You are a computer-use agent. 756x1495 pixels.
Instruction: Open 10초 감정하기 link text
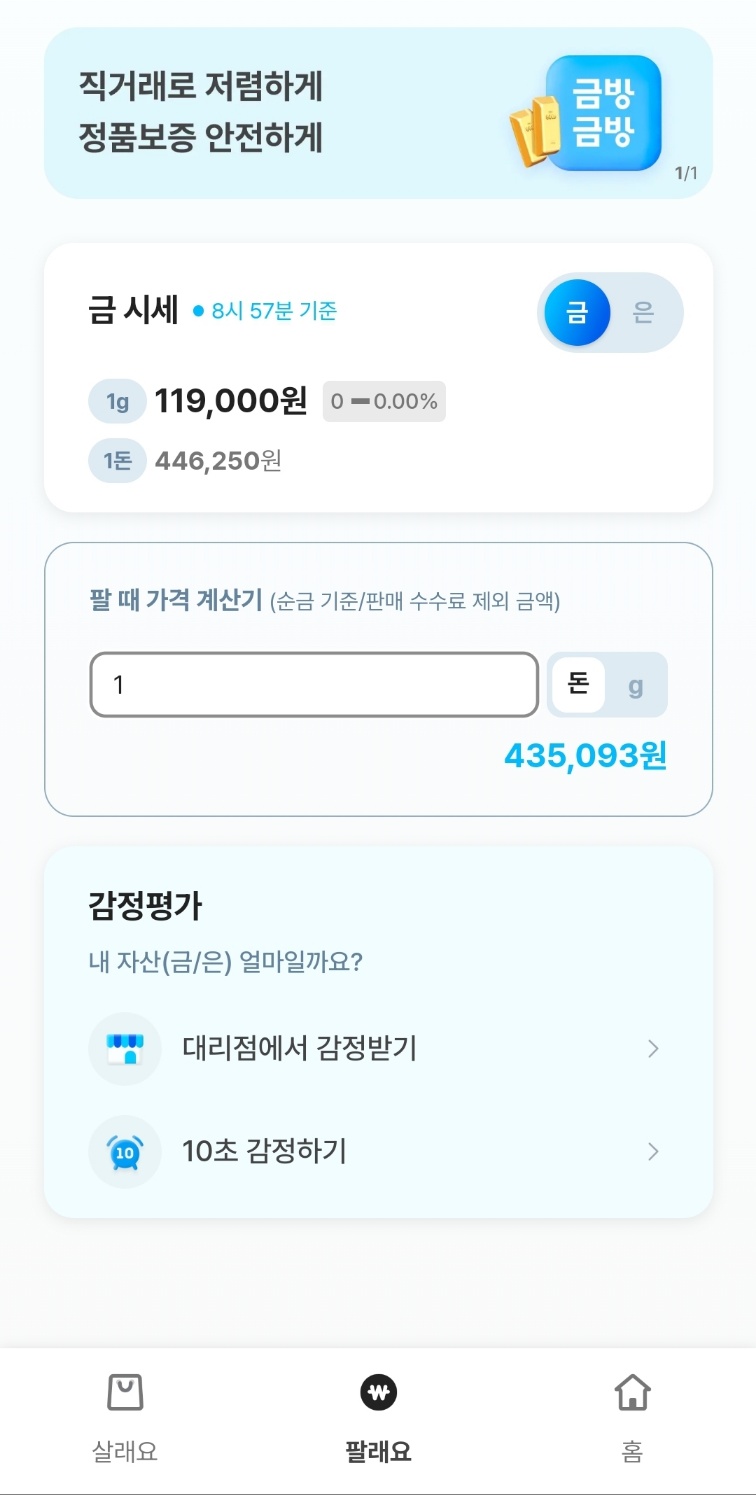click(264, 1151)
